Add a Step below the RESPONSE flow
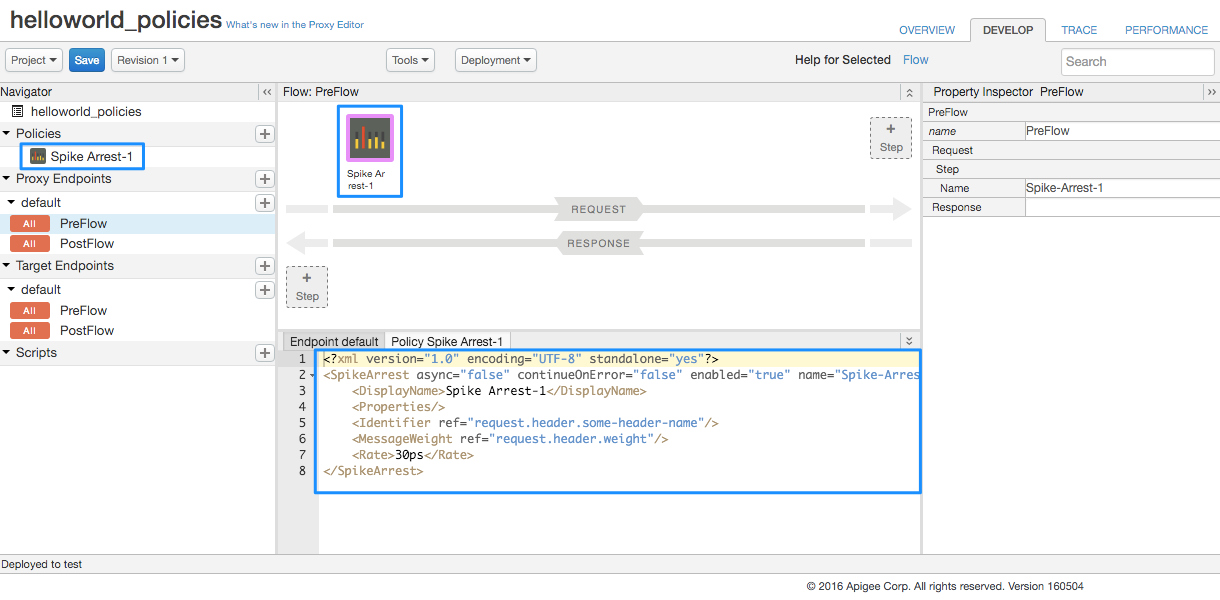Screen dimensions: 1220x600 pos(306,286)
